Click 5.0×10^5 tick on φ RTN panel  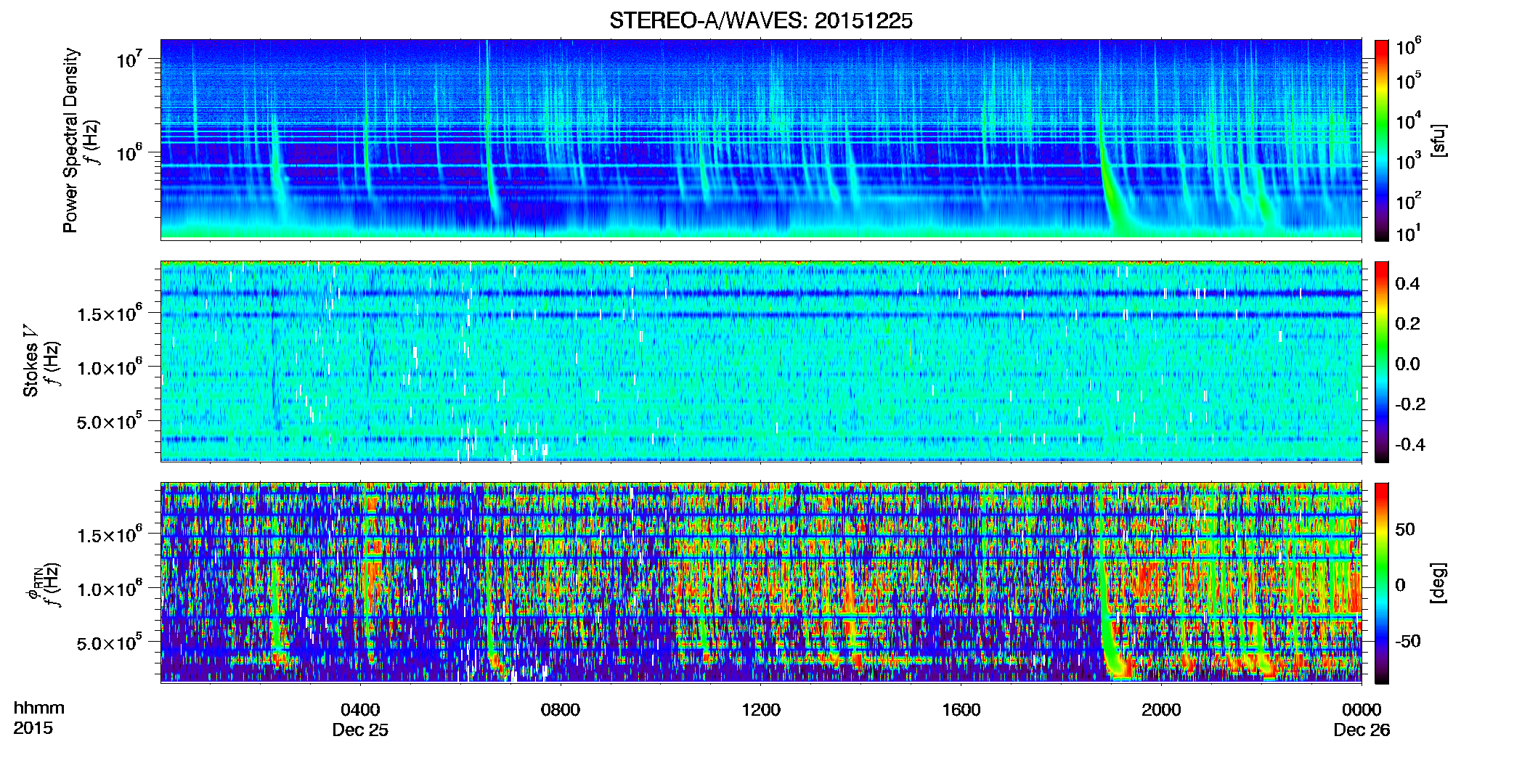point(109,642)
